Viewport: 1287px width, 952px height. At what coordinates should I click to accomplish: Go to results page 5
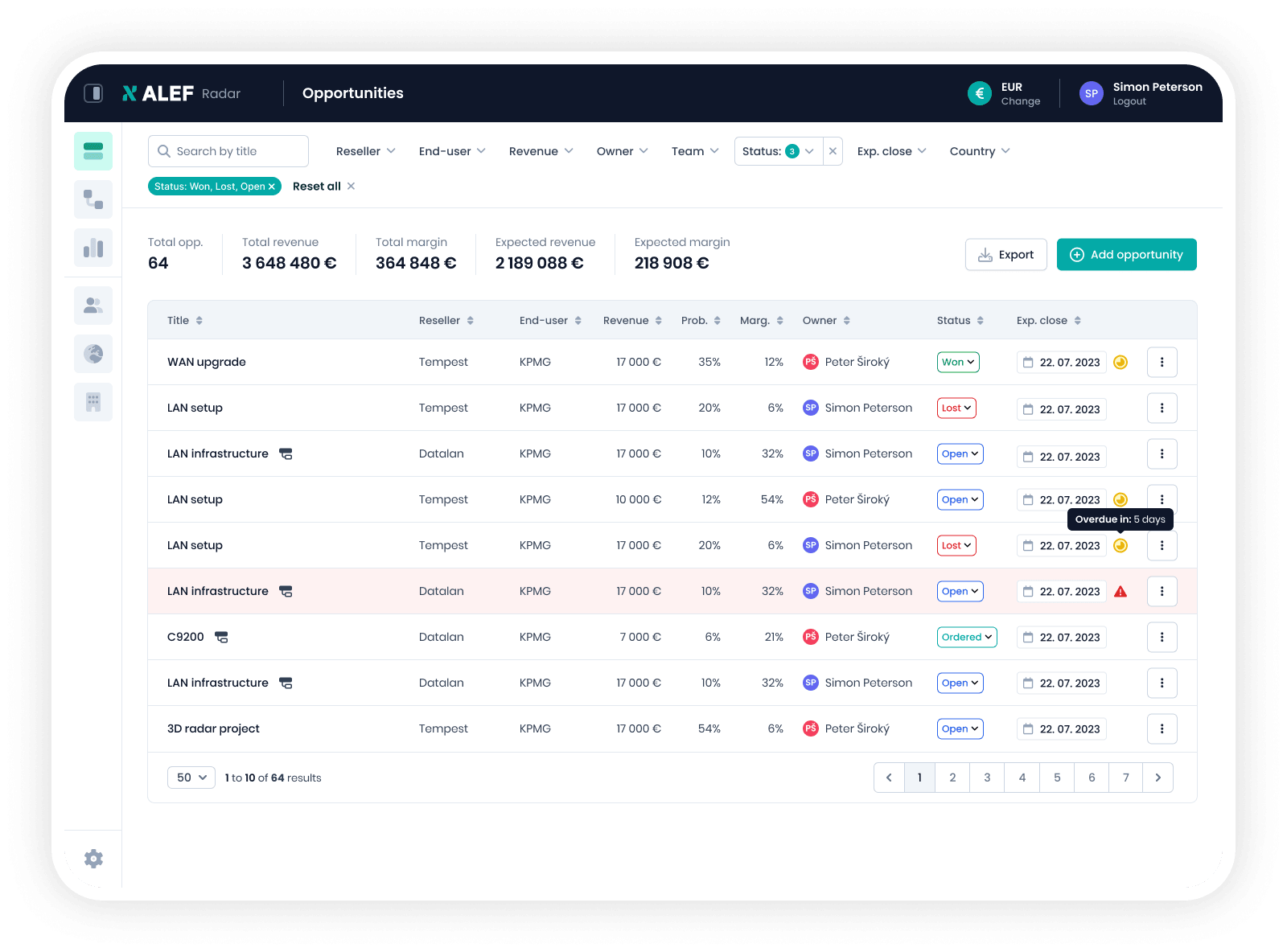pos(1057,778)
